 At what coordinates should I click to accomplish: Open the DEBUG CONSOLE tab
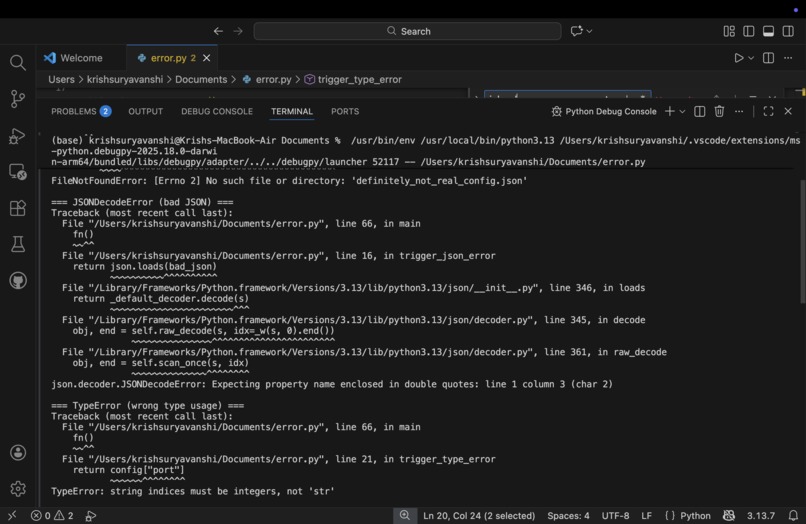pos(217,112)
